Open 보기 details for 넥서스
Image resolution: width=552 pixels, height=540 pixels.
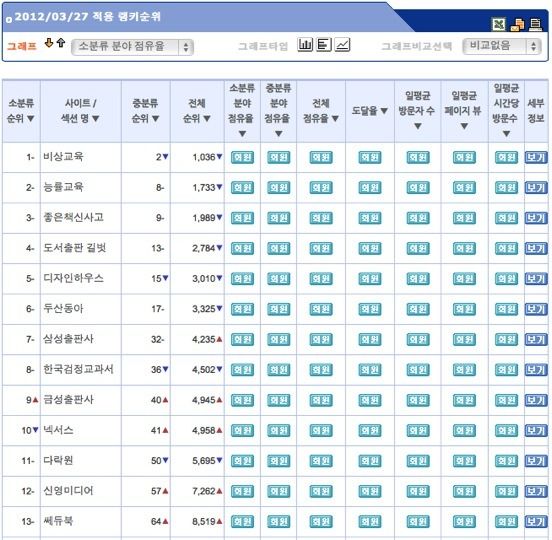pos(536,431)
